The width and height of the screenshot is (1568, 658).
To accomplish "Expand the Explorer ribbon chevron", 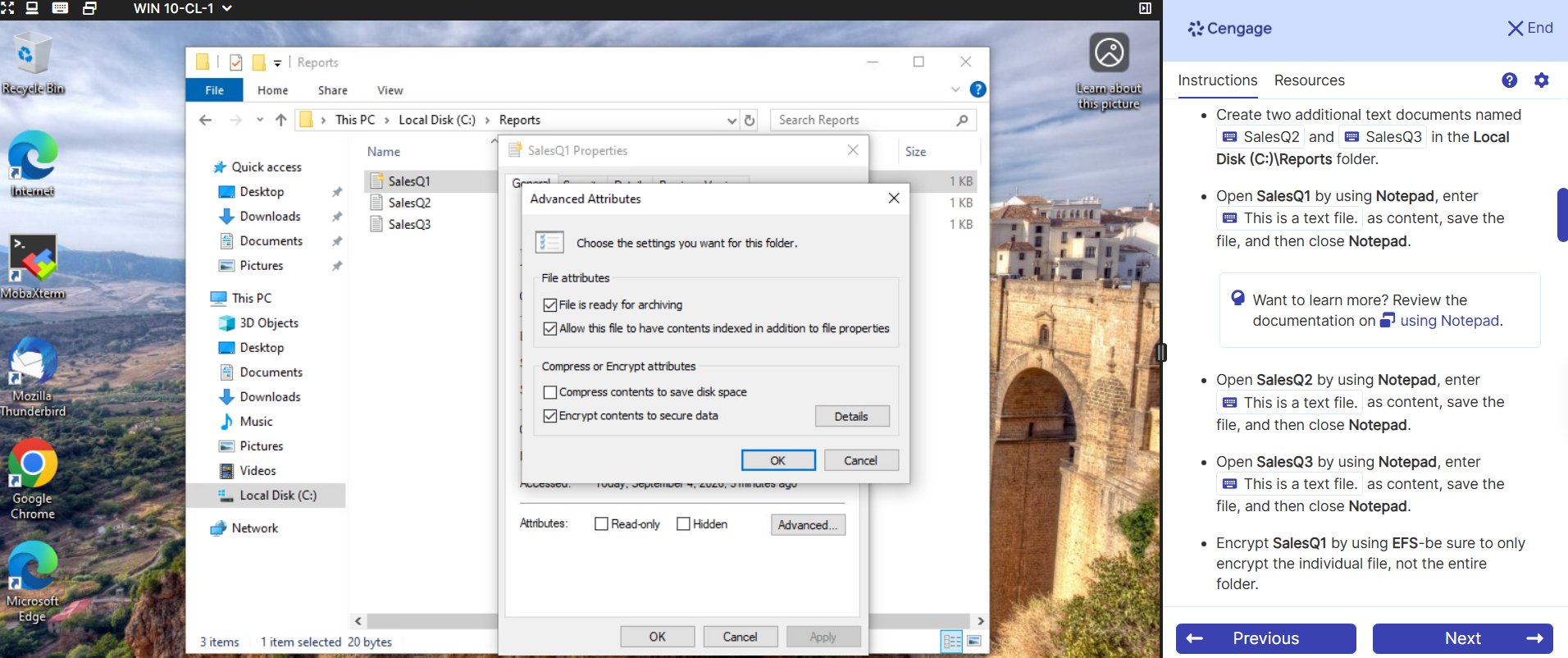I will (955, 89).
